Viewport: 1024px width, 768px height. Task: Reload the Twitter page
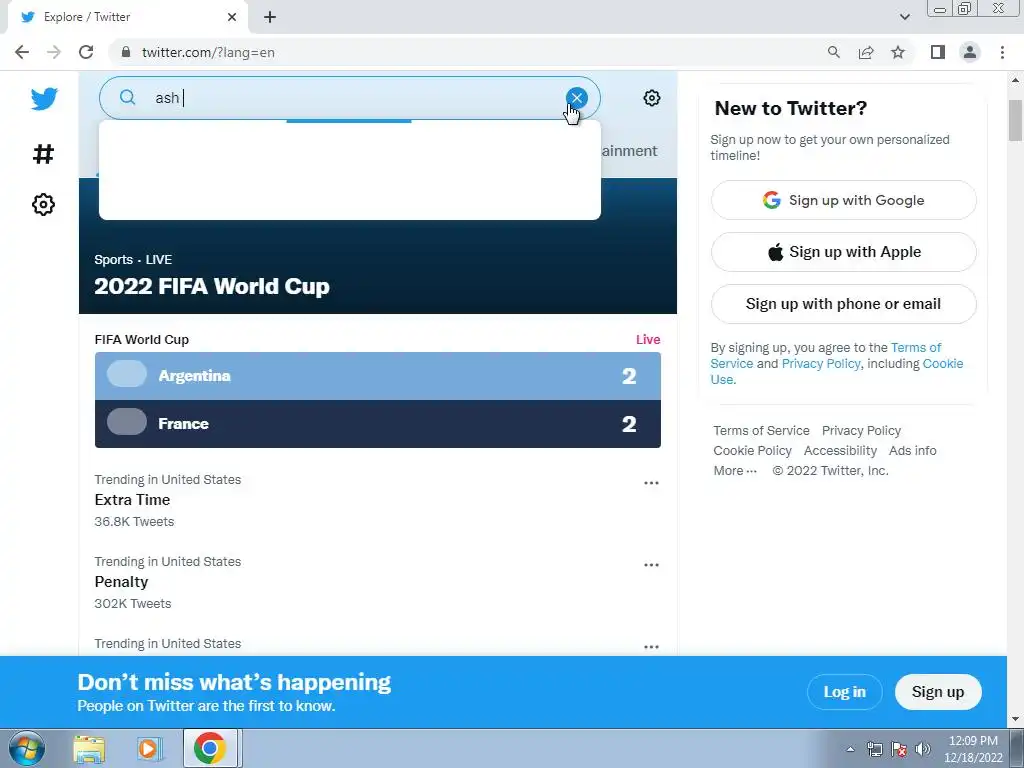click(86, 52)
